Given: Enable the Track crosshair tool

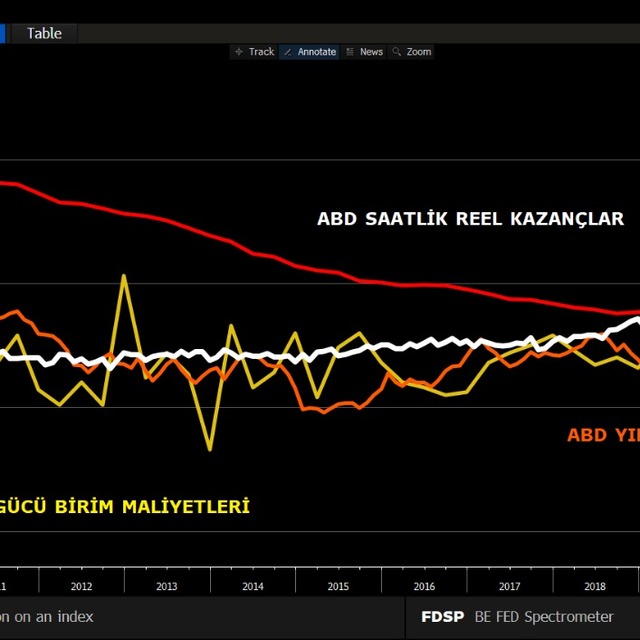Looking at the screenshot, I should tap(254, 52).
